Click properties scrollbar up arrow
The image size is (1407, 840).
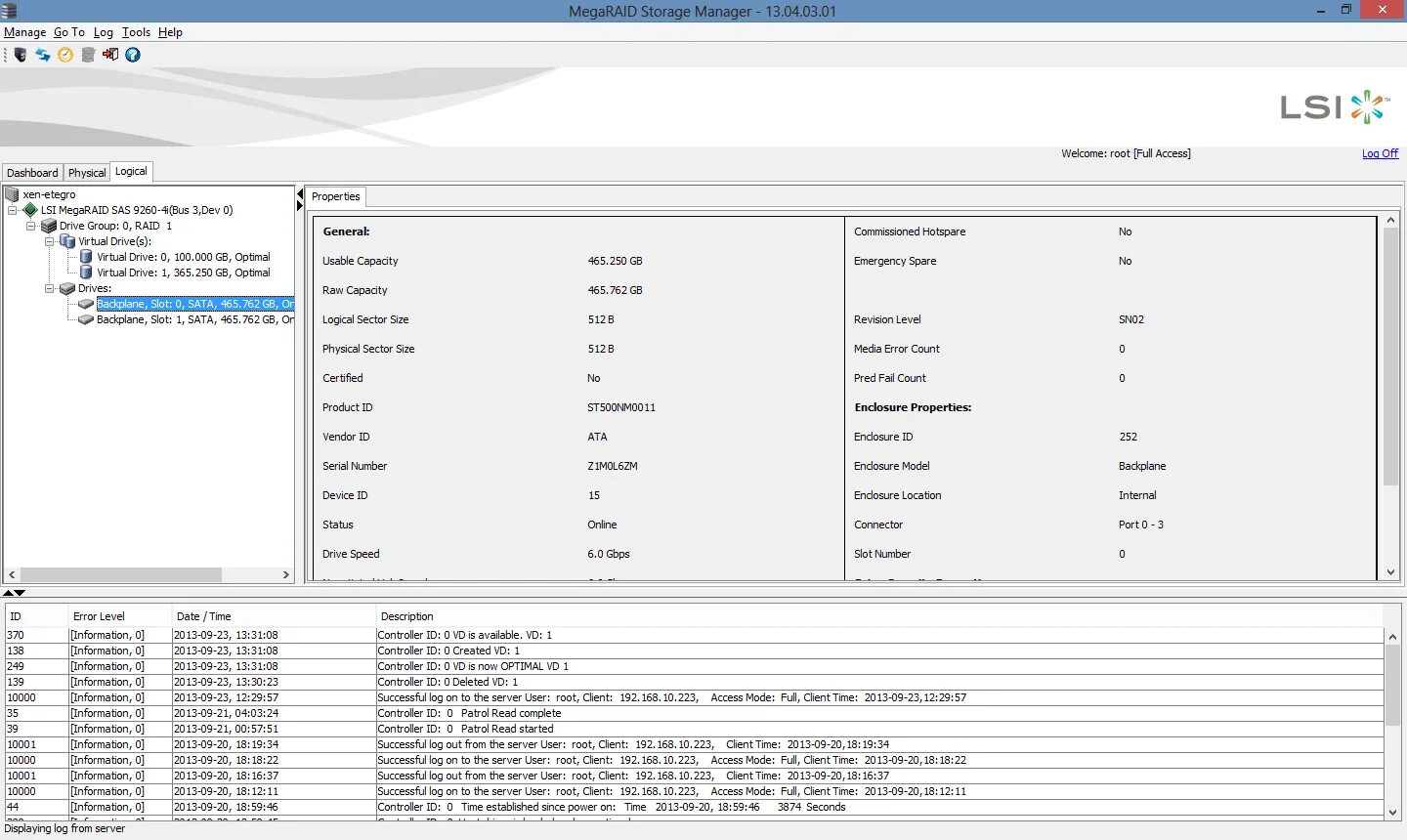click(x=1391, y=221)
